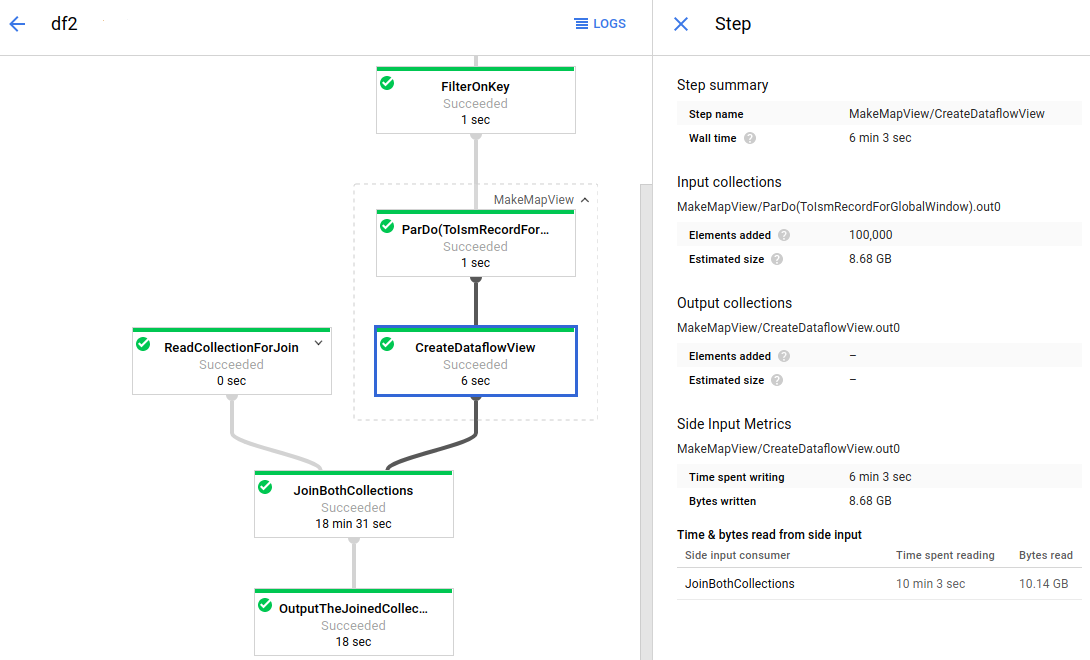Click the Time spent writing help icon

pos(800,476)
